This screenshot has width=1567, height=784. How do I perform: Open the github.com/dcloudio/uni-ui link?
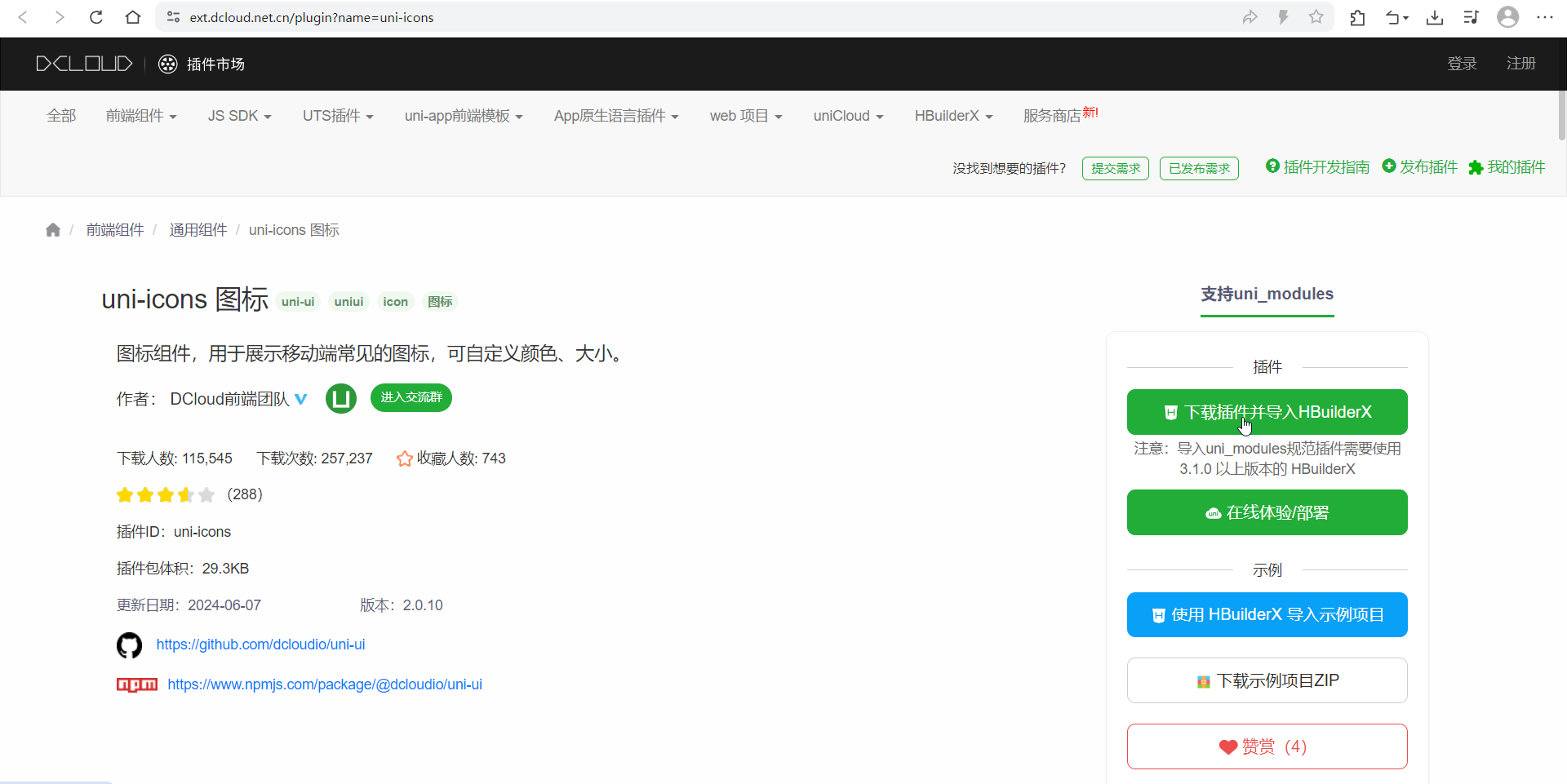click(260, 644)
